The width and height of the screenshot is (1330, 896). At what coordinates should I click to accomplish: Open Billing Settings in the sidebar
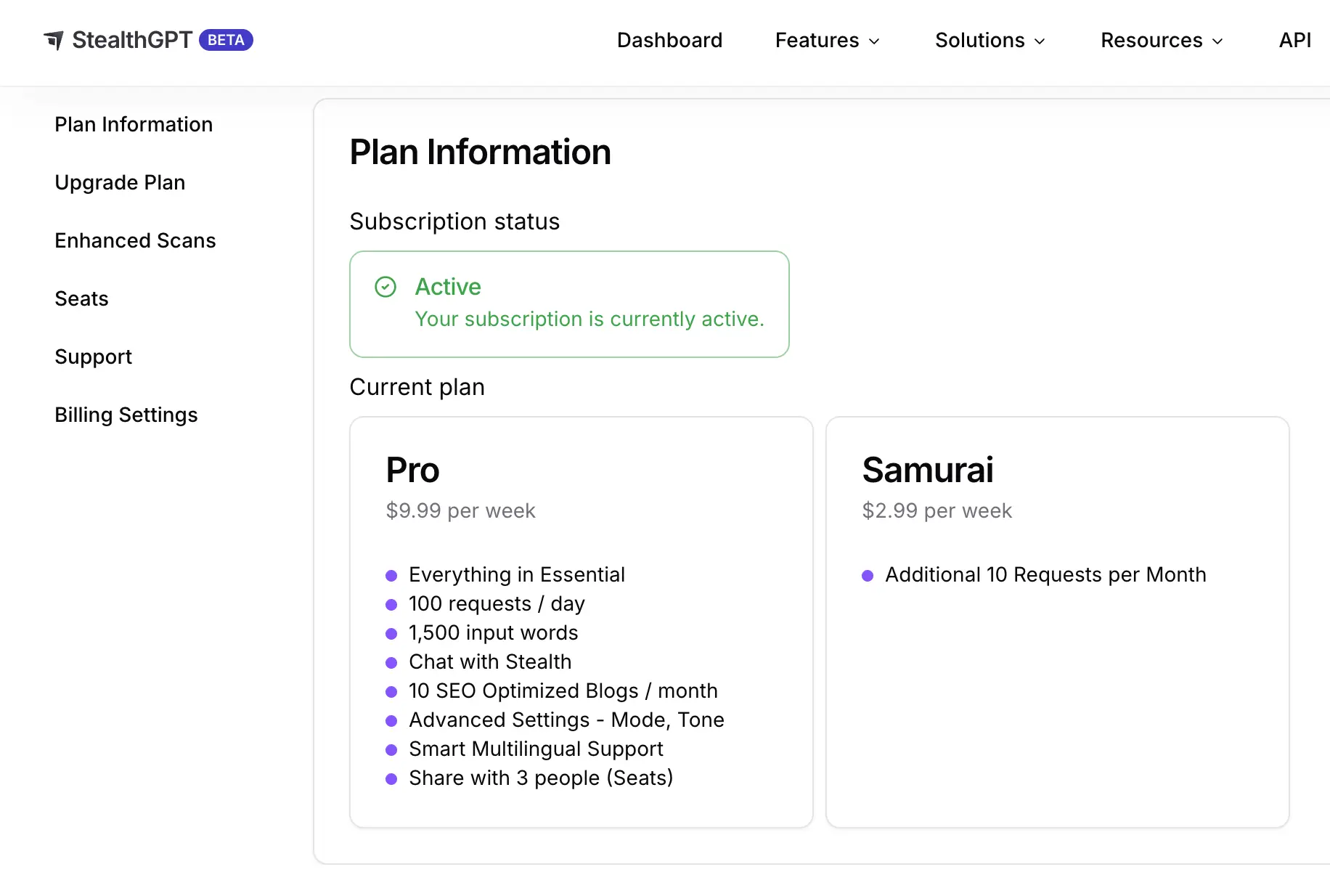(126, 415)
